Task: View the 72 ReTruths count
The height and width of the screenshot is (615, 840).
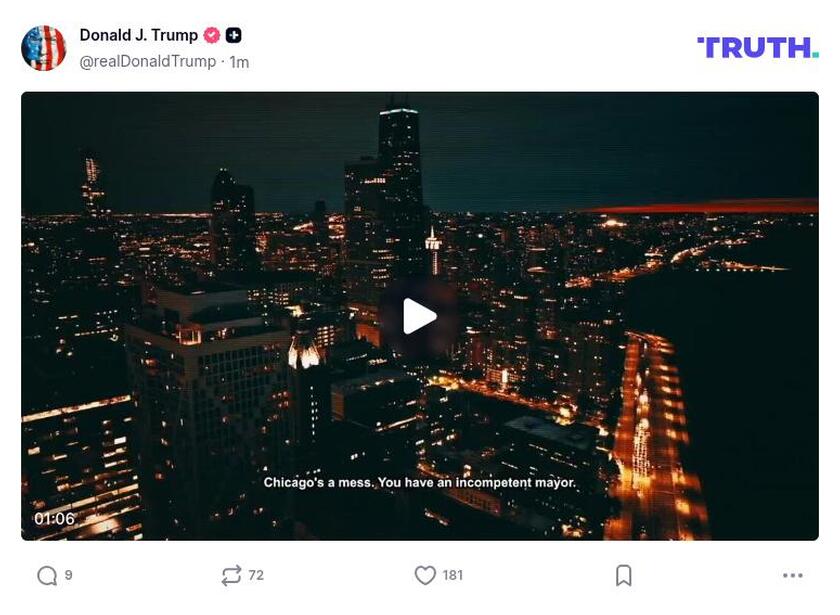Action: [x=256, y=575]
